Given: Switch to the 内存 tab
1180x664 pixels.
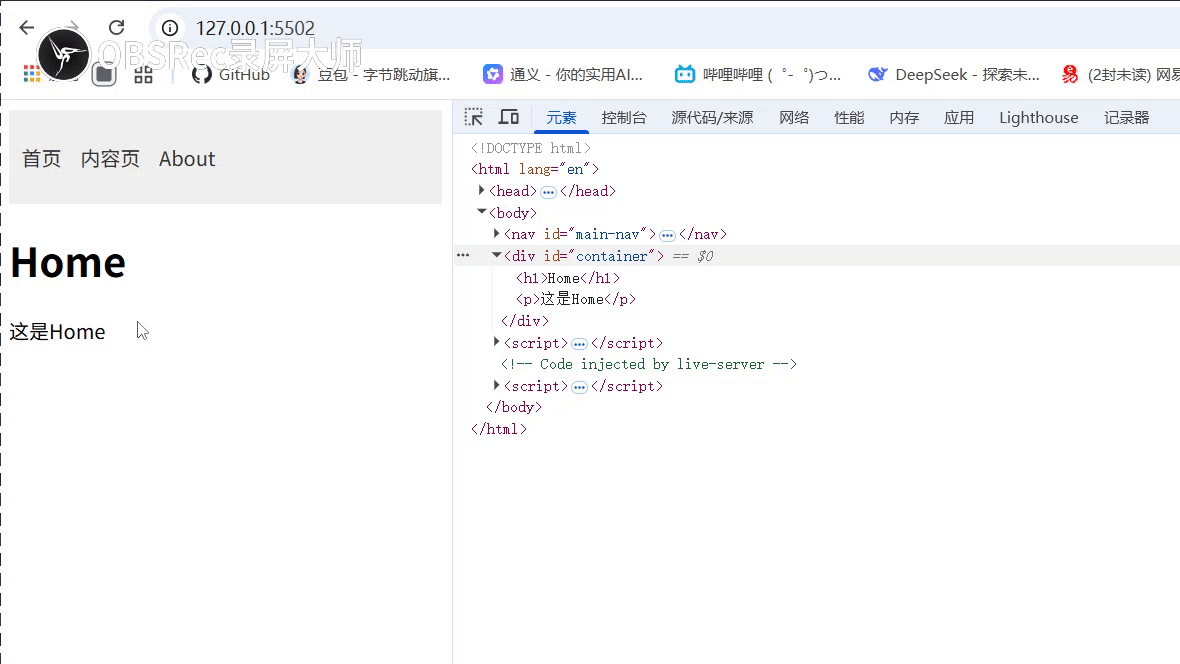Looking at the screenshot, I should point(904,117).
